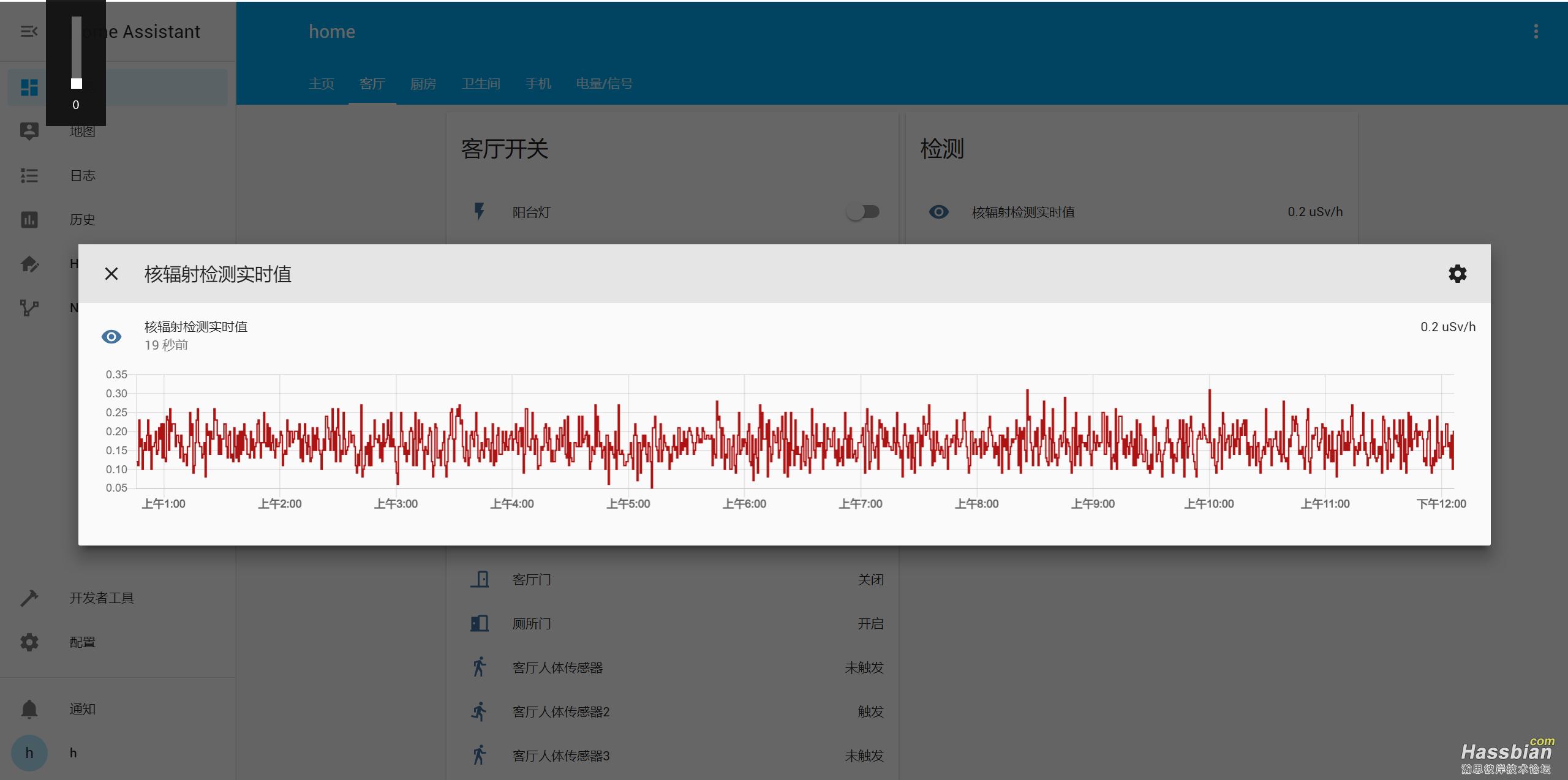Open the logbook list icon
Image resolution: width=1568 pixels, height=780 pixels.
tap(29, 176)
